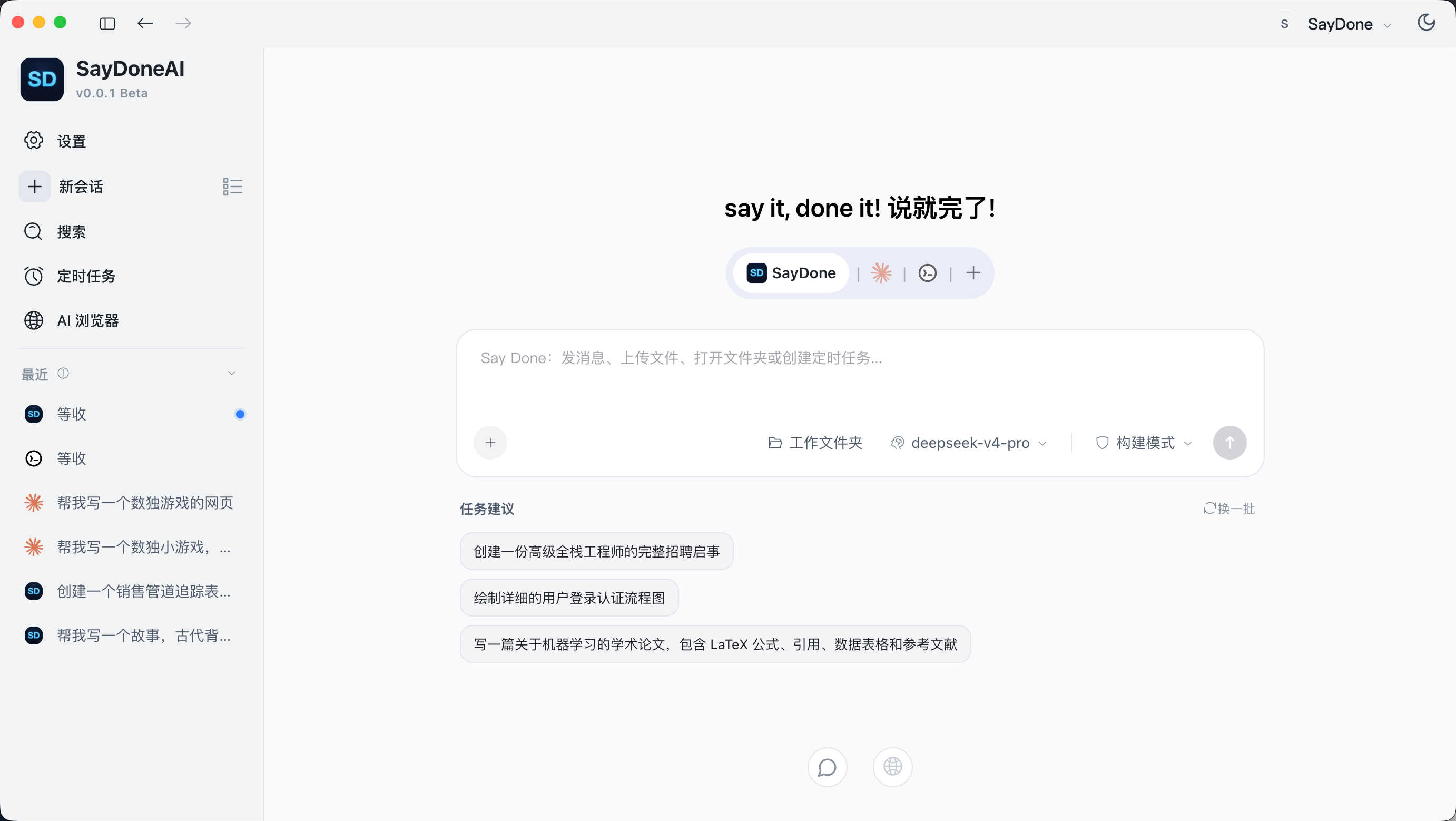Open the first 等收 chat with blue dot
Viewport: 1456px width, 821px height.
click(131, 414)
